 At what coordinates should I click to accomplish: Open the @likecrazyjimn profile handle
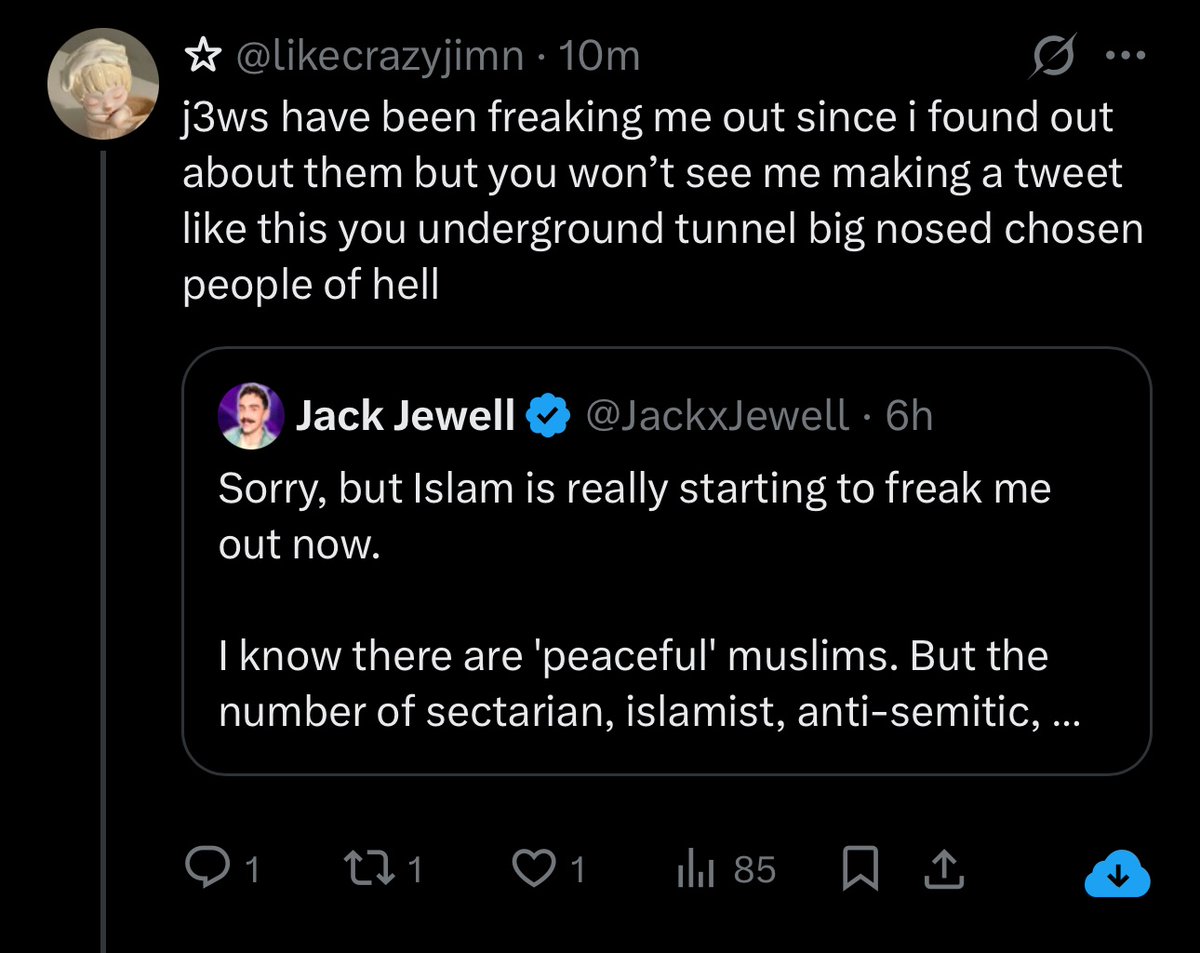[378, 58]
